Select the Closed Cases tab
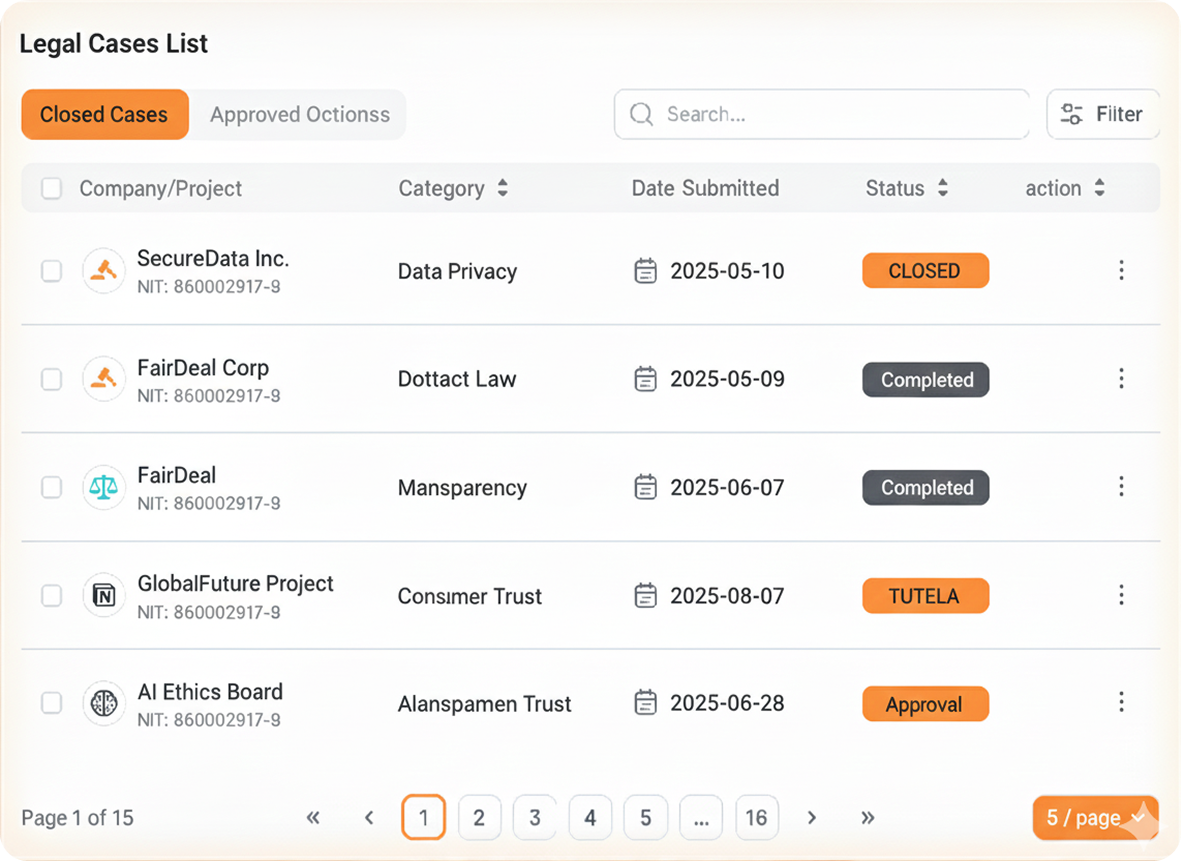The height and width of the screenshot is (861, 1181). pyautogui.click(x=104, y=114)
